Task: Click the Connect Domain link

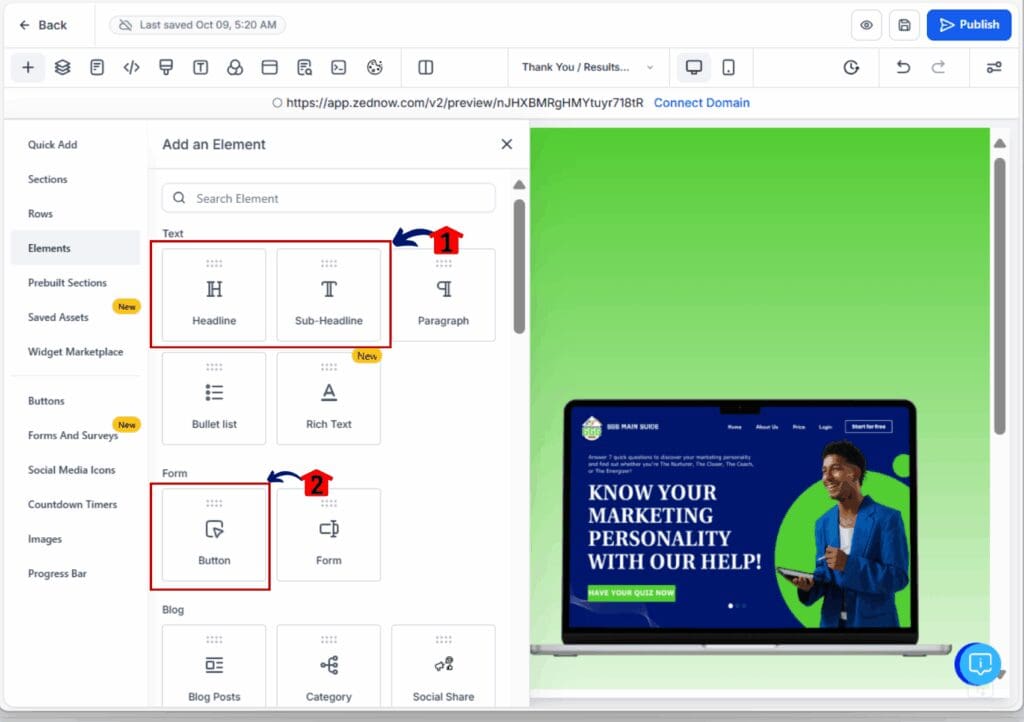Action: point(701,103)
